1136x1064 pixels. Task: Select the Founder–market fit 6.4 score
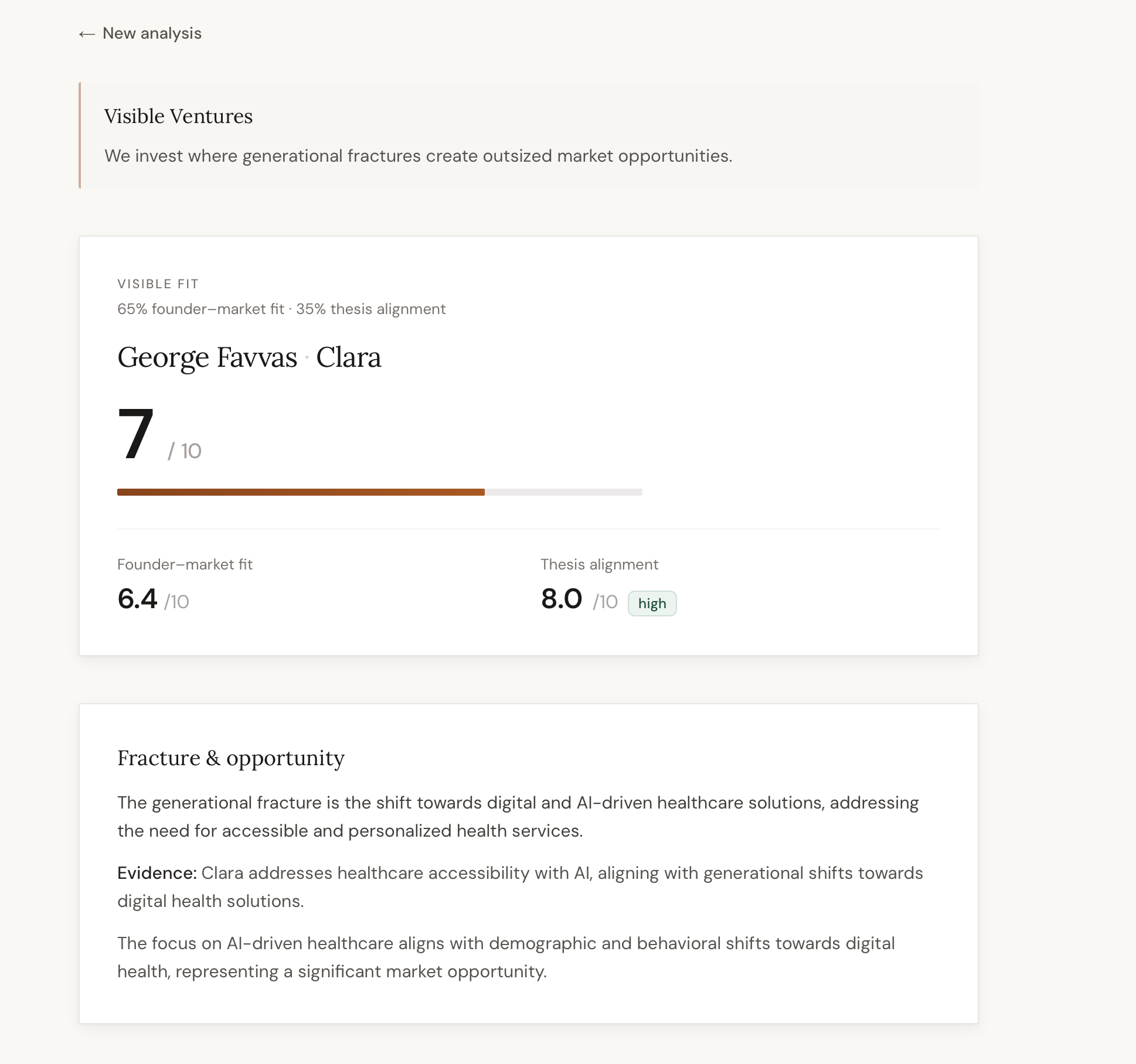pos(137,599)
